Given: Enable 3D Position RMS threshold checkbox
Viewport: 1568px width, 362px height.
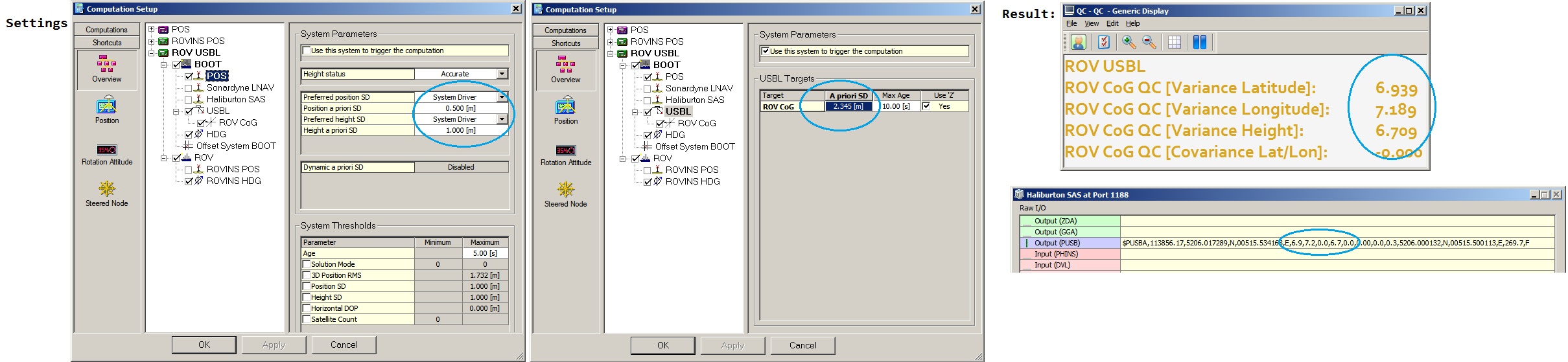Looking at the screenshot, I should 307,275.
